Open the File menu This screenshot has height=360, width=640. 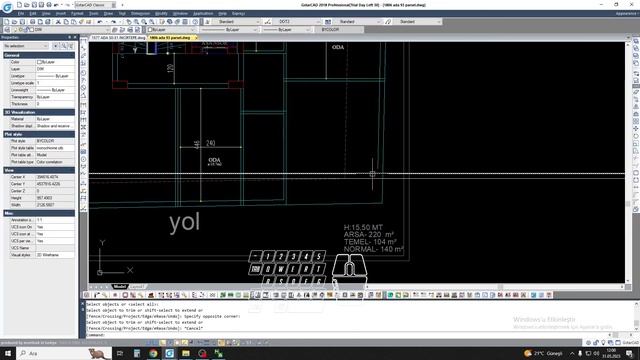[20, 13]
